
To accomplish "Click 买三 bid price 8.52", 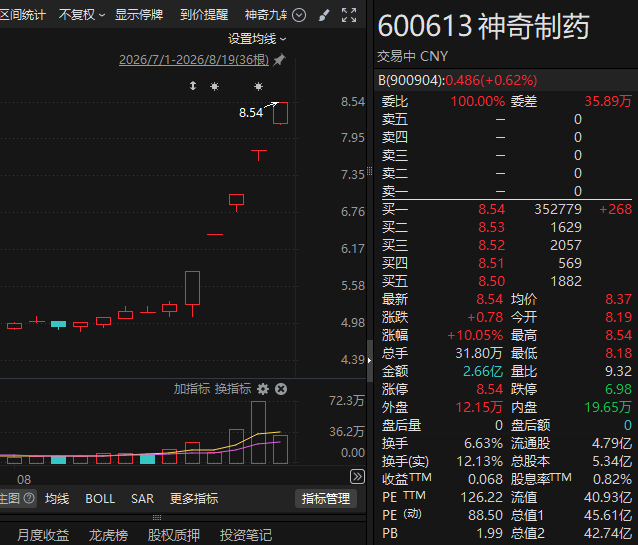I will (492, 245).
